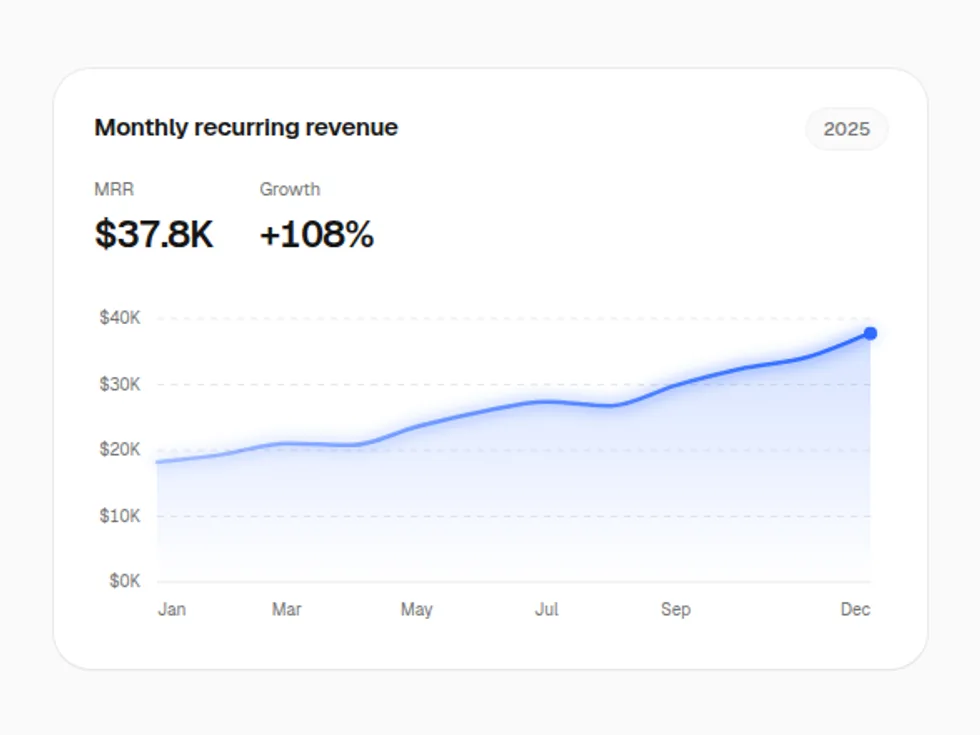Click the "$10K" y-axis label

[x=120, y=516]
